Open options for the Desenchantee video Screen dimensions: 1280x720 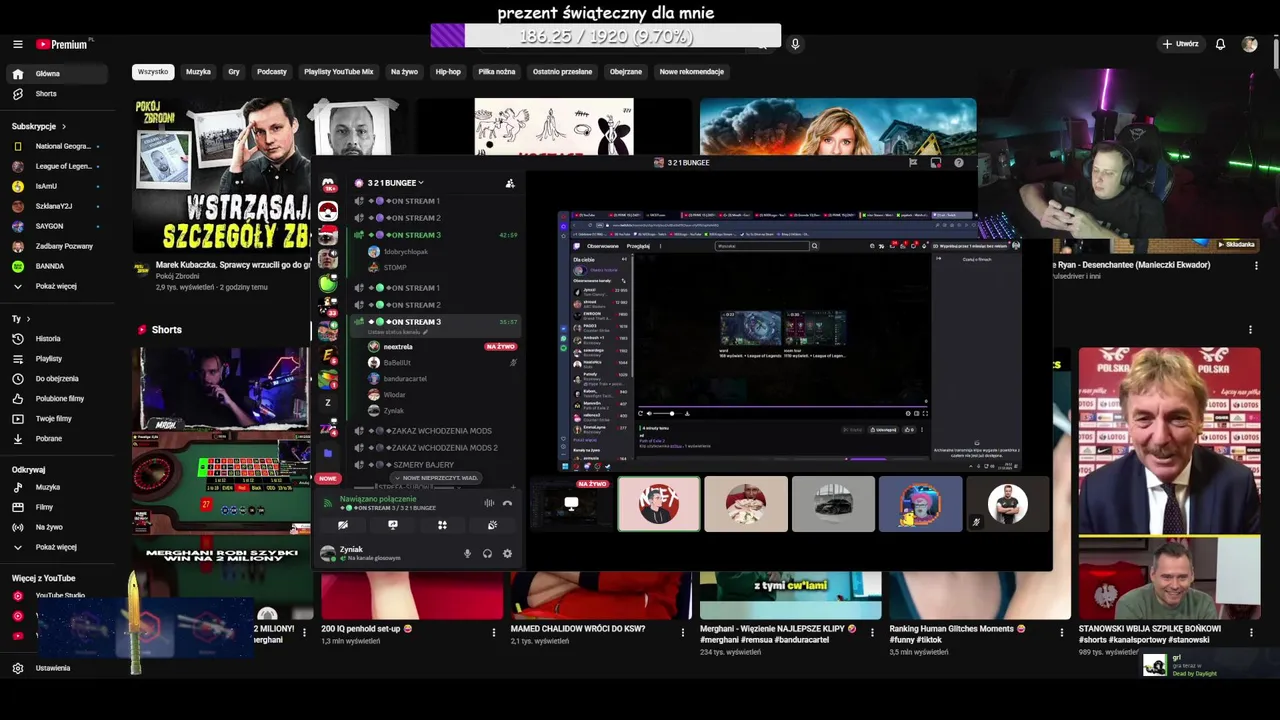coord(1256,266)
